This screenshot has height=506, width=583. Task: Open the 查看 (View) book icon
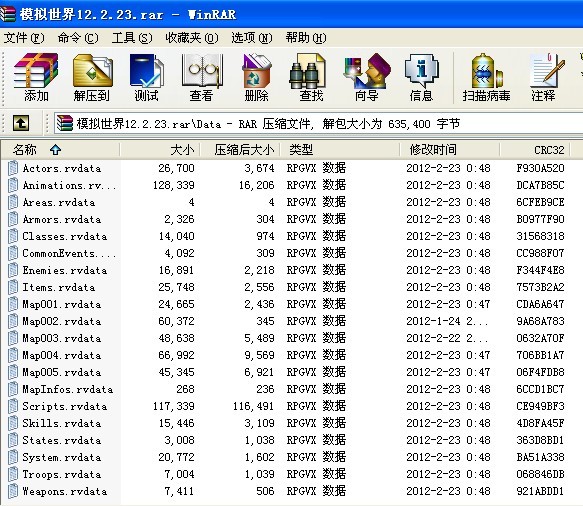(x=202, y=77)
